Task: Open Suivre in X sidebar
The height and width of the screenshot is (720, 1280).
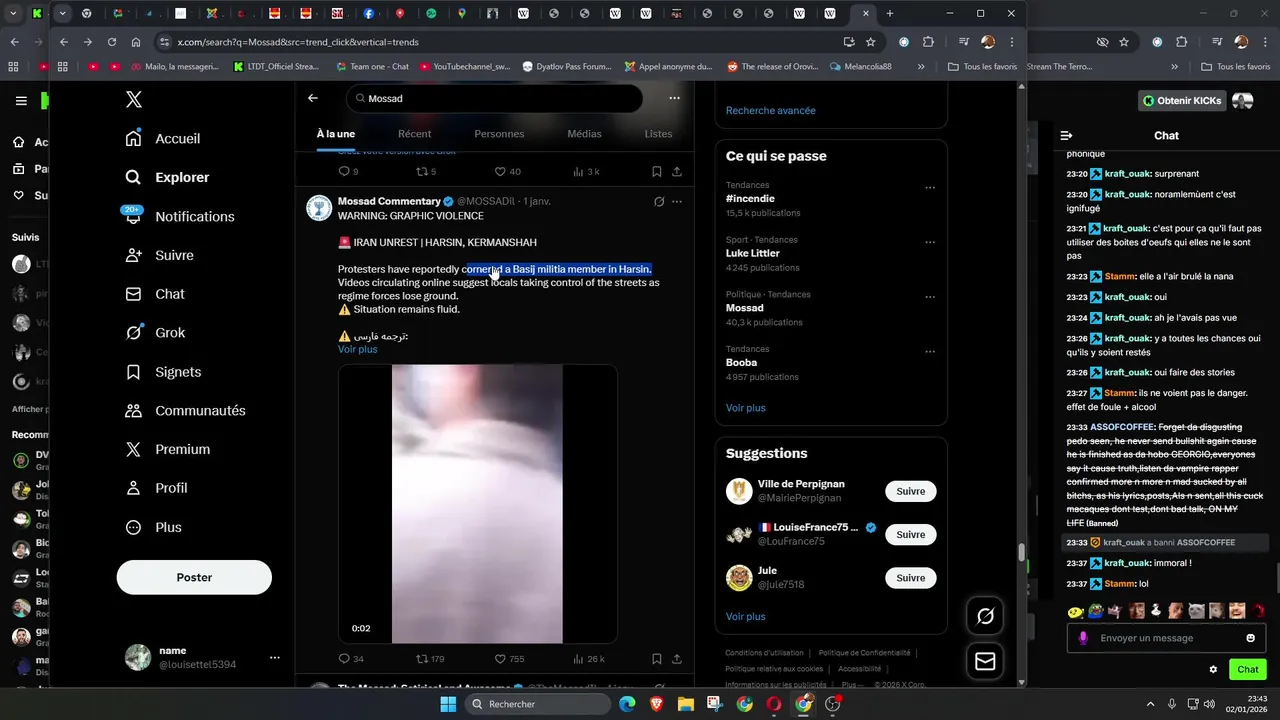Action: (x=162, y=255)
